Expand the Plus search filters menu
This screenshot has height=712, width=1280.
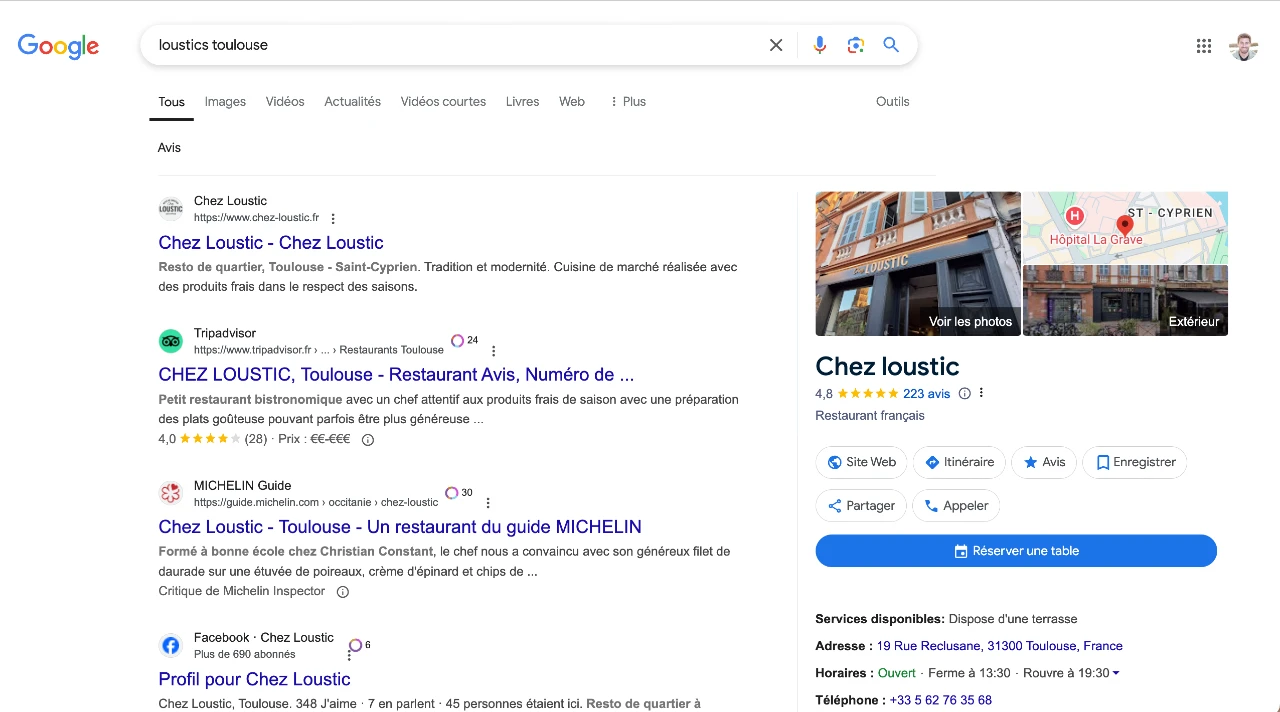627,101
